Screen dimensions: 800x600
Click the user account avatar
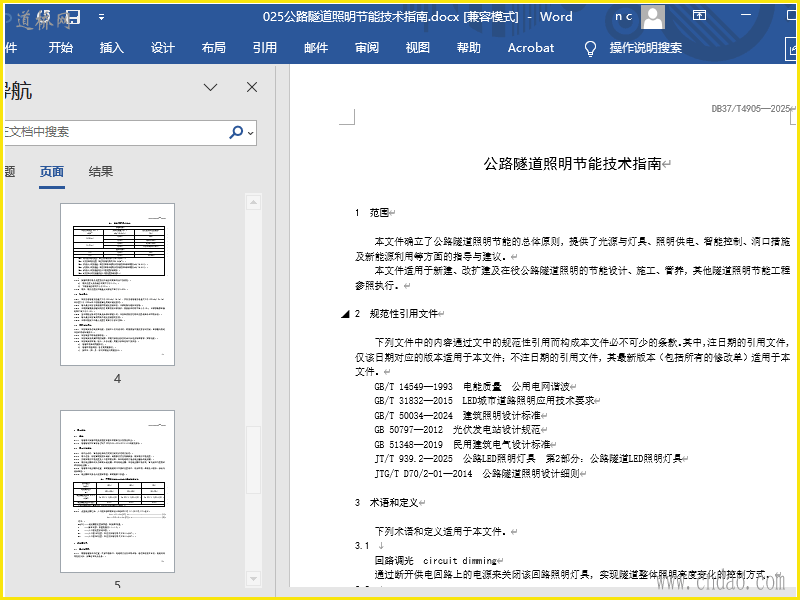pyautogui.click(x=653, y=17)
